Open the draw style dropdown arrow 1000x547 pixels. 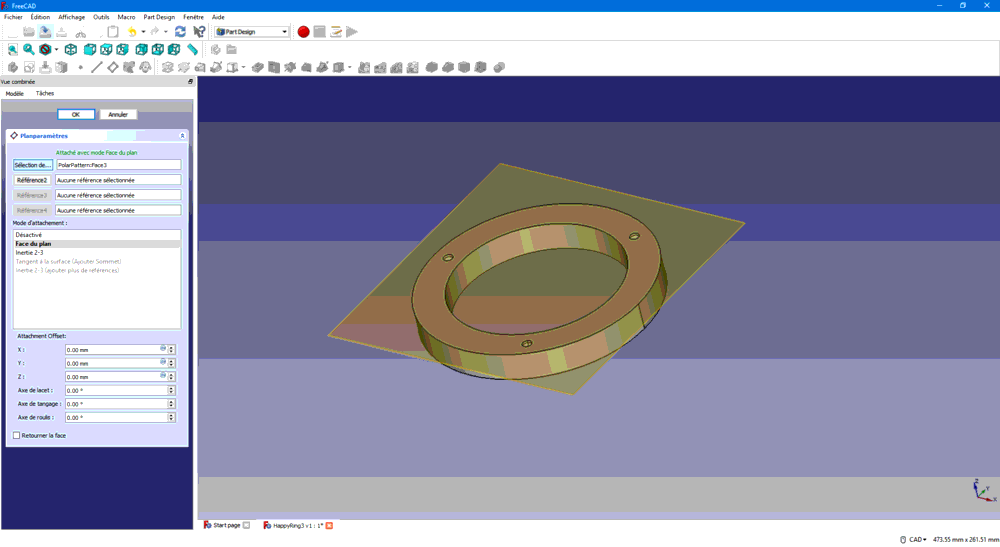click(x=56, y=49)
